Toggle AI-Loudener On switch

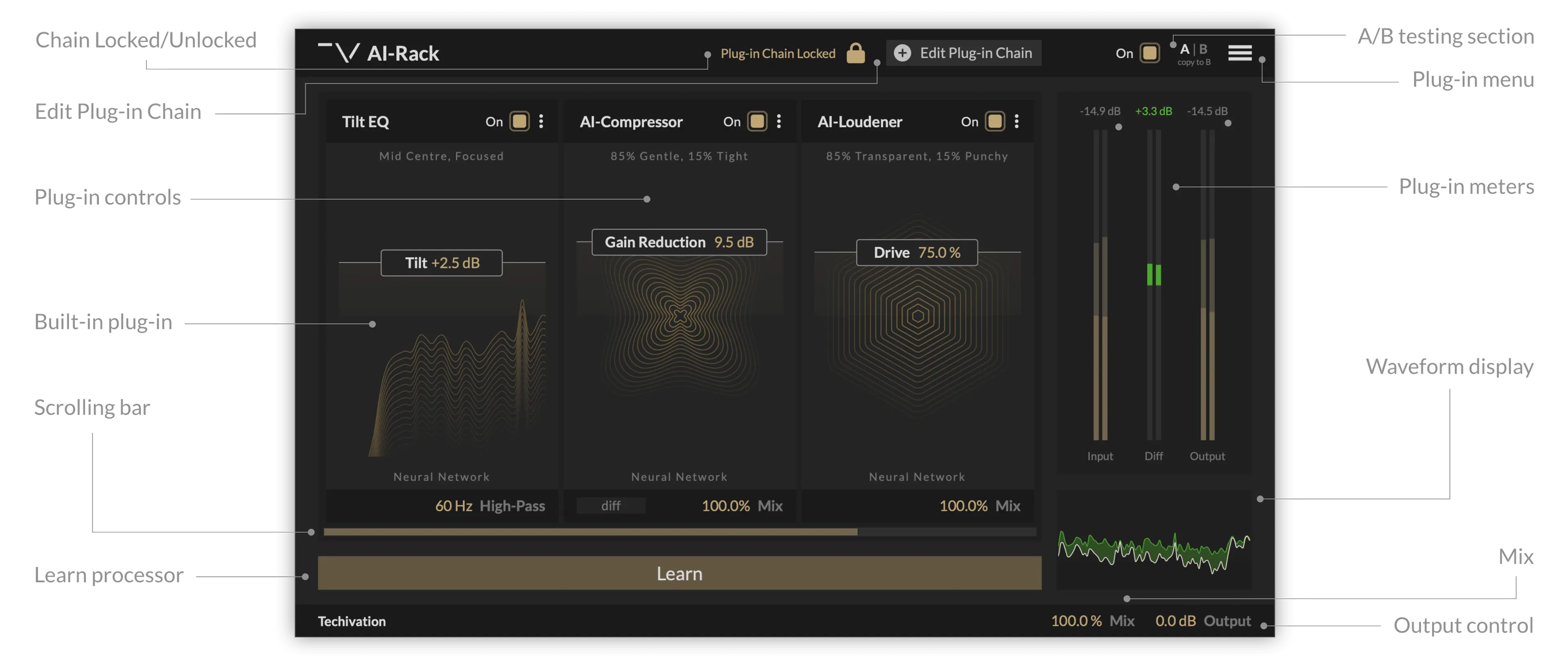pos(995,121)
